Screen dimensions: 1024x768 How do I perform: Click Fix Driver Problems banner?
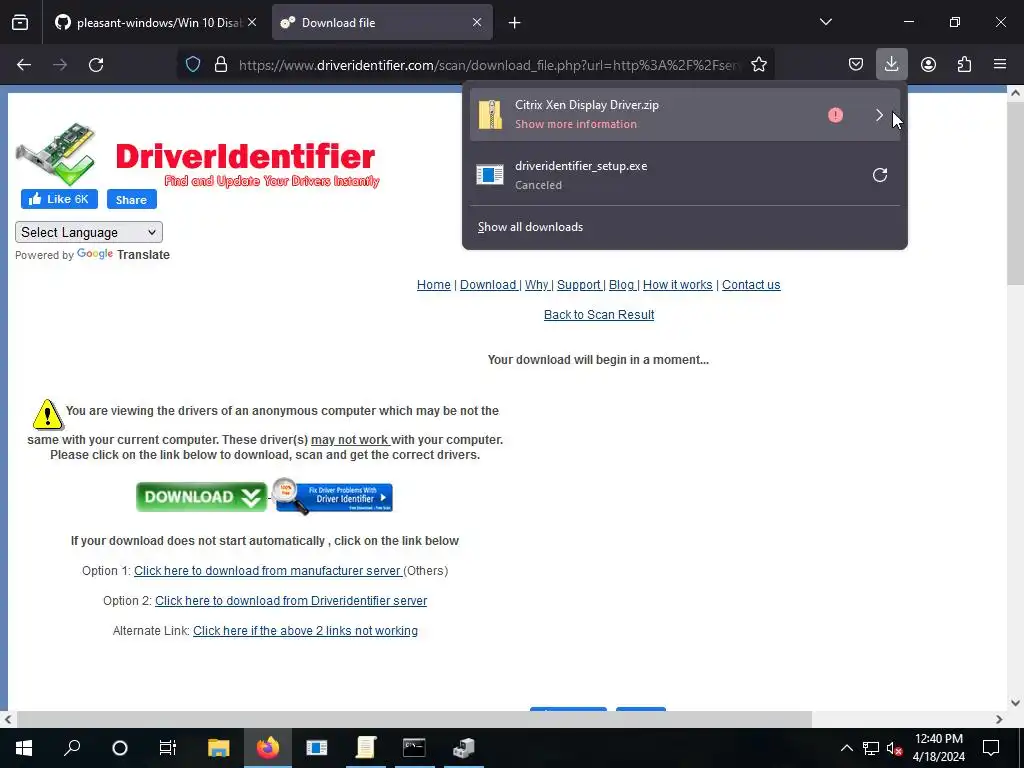coord(332,497)
